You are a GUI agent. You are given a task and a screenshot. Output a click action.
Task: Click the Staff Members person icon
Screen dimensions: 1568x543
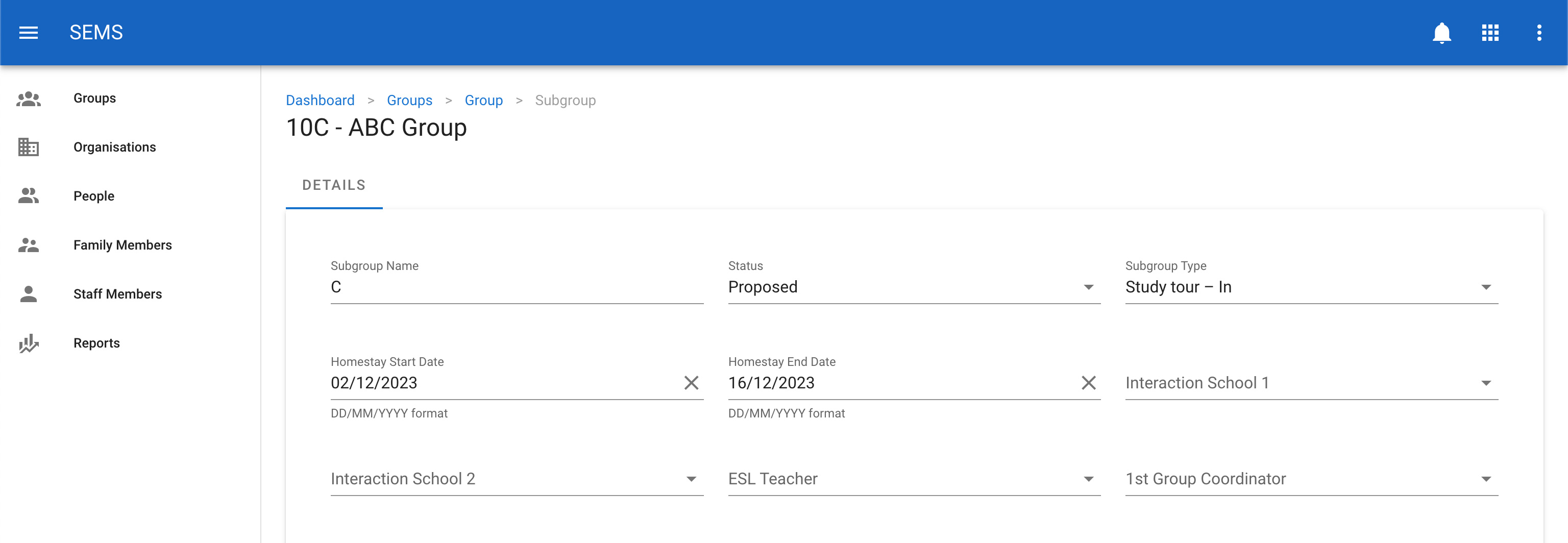29,294
